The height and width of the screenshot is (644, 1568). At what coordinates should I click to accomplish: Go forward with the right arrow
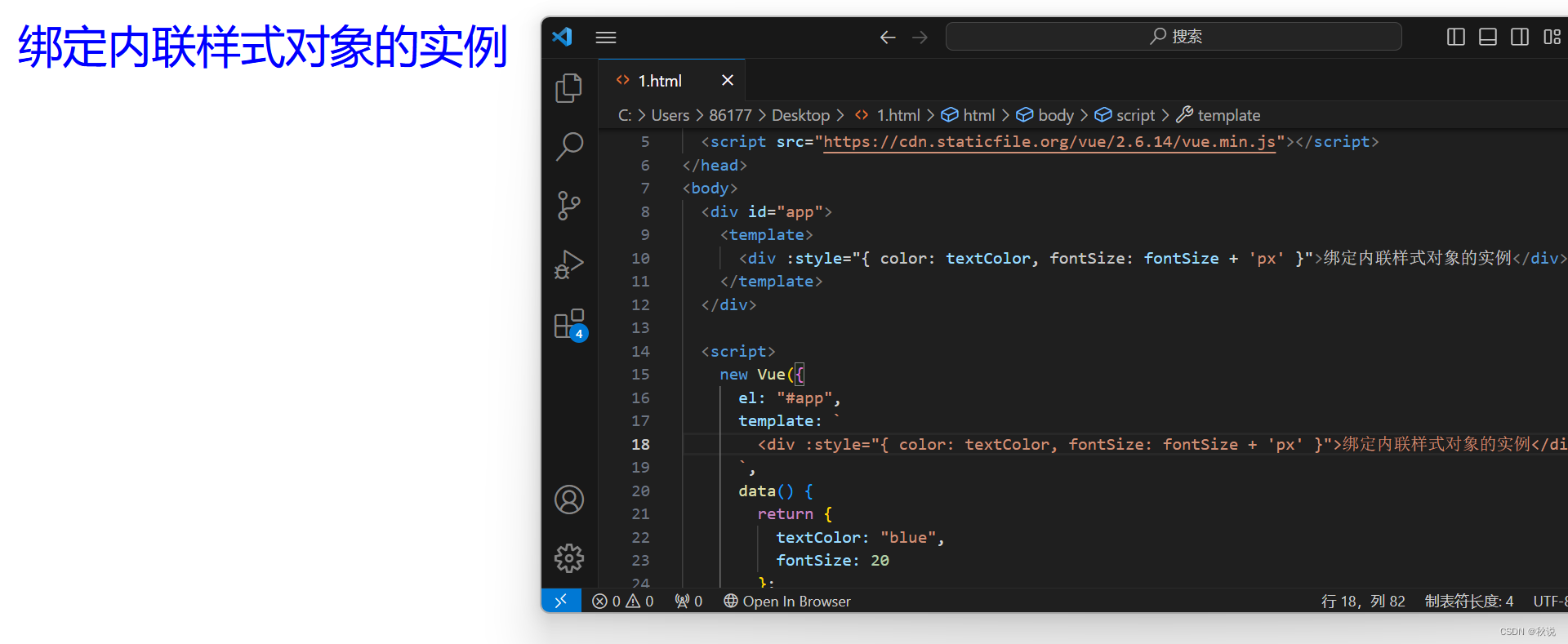920,37
